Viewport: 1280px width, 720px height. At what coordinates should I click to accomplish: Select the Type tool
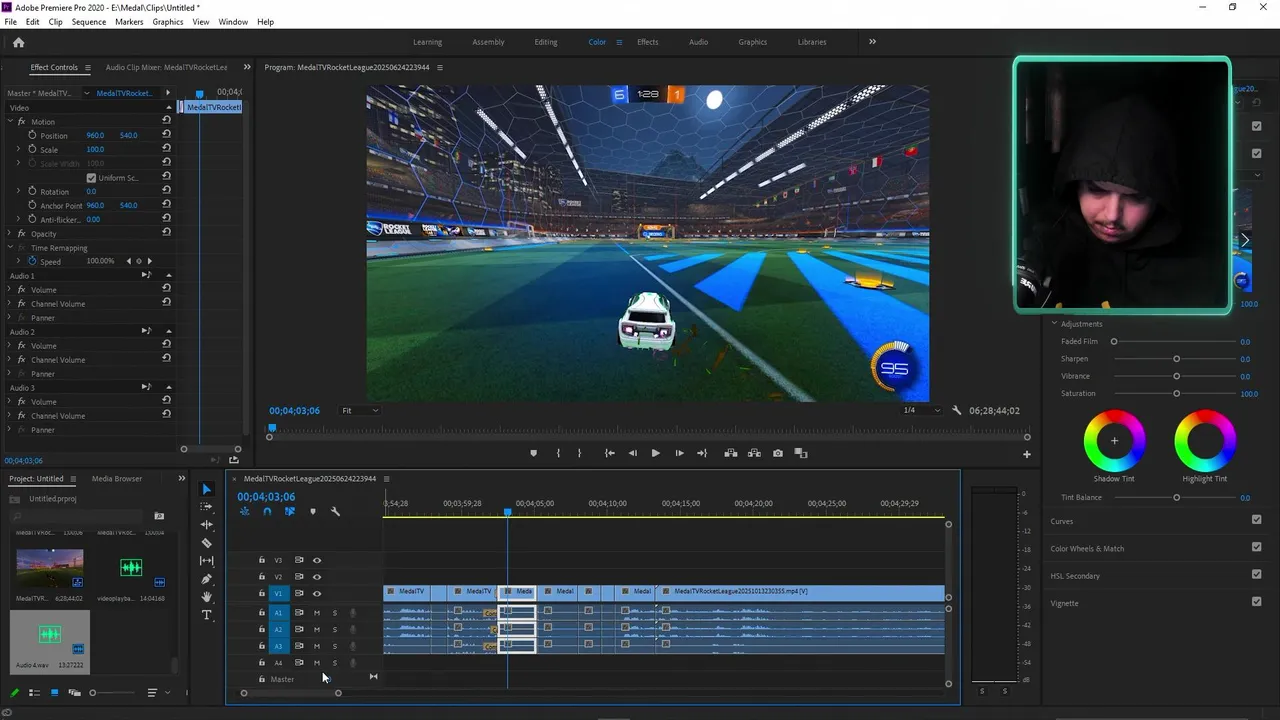tap(207, 615)
